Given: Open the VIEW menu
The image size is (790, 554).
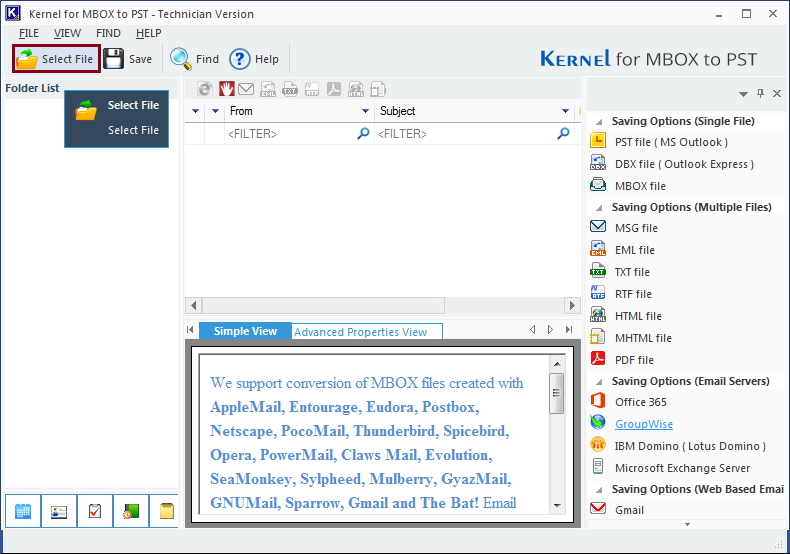Looking at the screenshot, I should coord(67,33).
